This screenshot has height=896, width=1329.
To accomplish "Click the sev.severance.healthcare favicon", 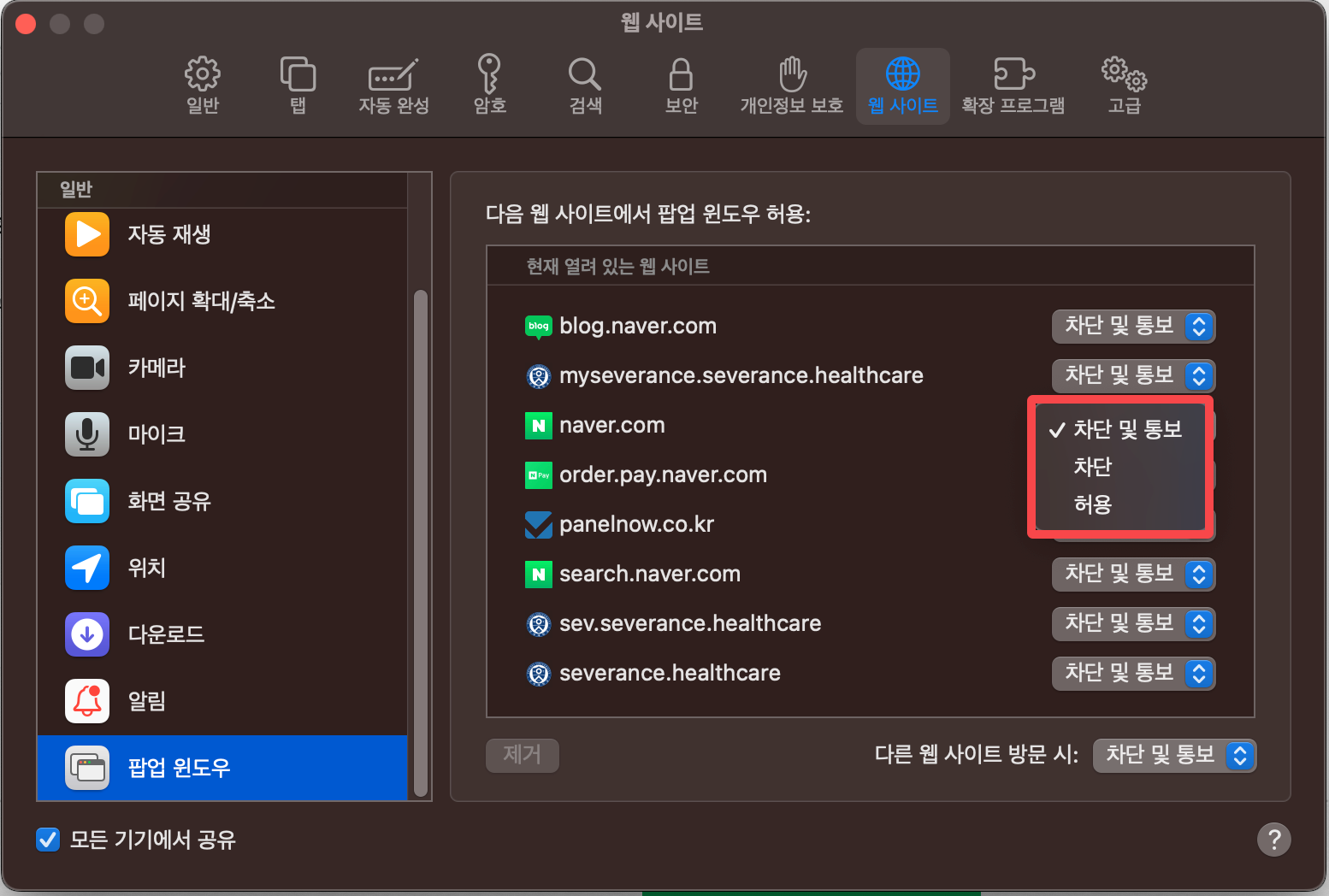I will tap(539, 624).
